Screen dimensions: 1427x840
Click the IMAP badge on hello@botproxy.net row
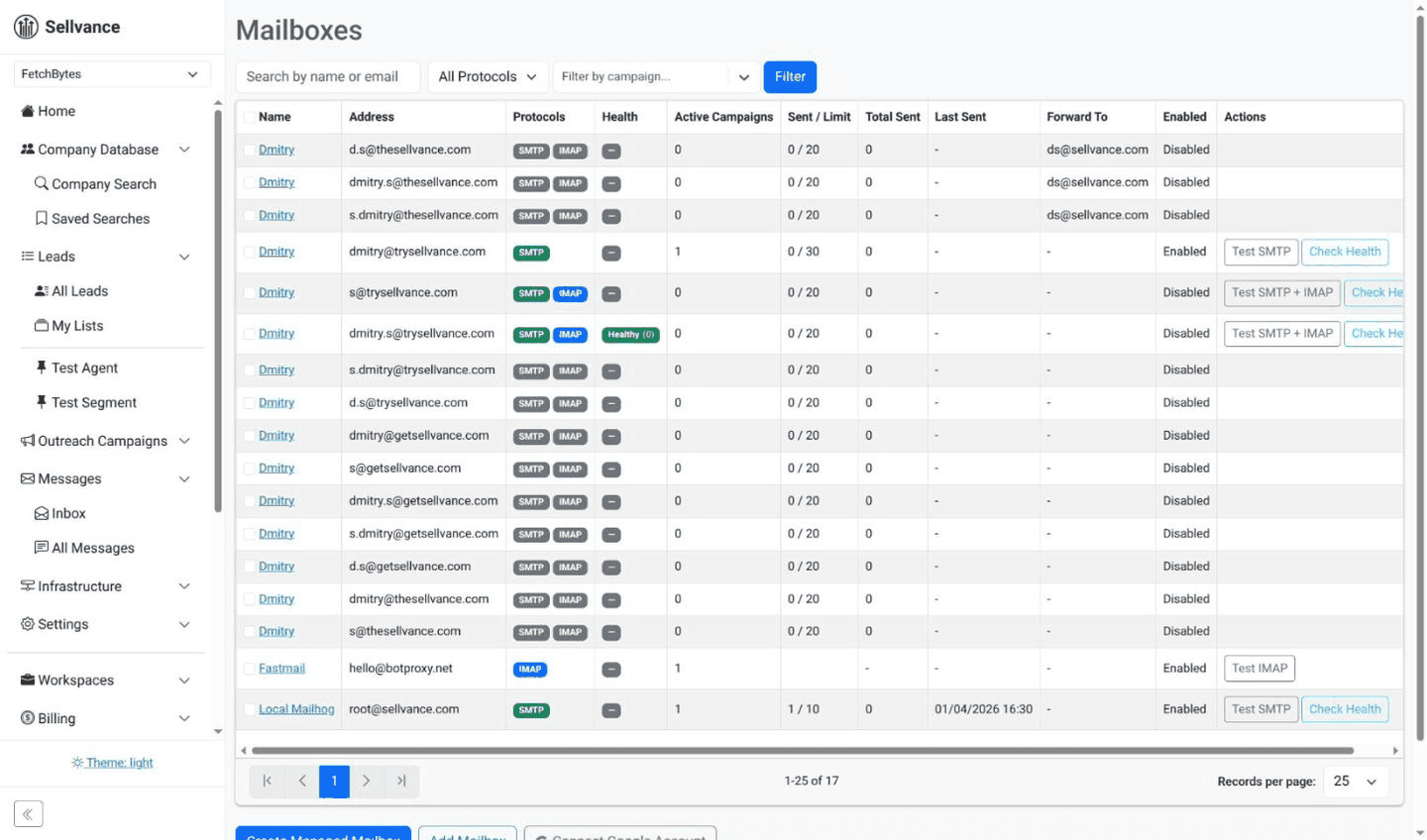coord(530,670)
